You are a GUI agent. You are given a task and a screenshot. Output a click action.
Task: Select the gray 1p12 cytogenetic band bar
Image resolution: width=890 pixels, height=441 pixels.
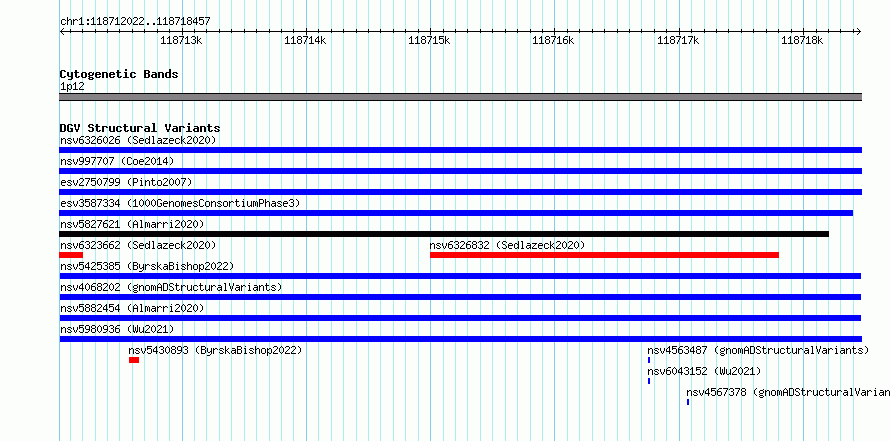tap(460, 97)
